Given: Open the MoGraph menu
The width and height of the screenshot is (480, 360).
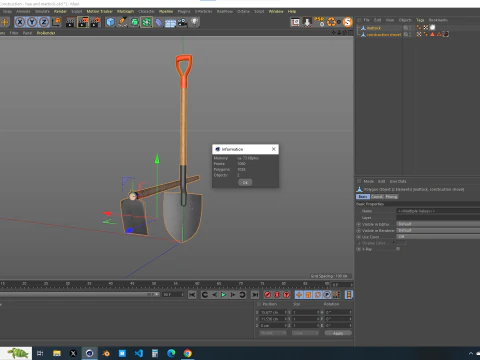Looking at the screenshot, I should click(x=125, y=11).
